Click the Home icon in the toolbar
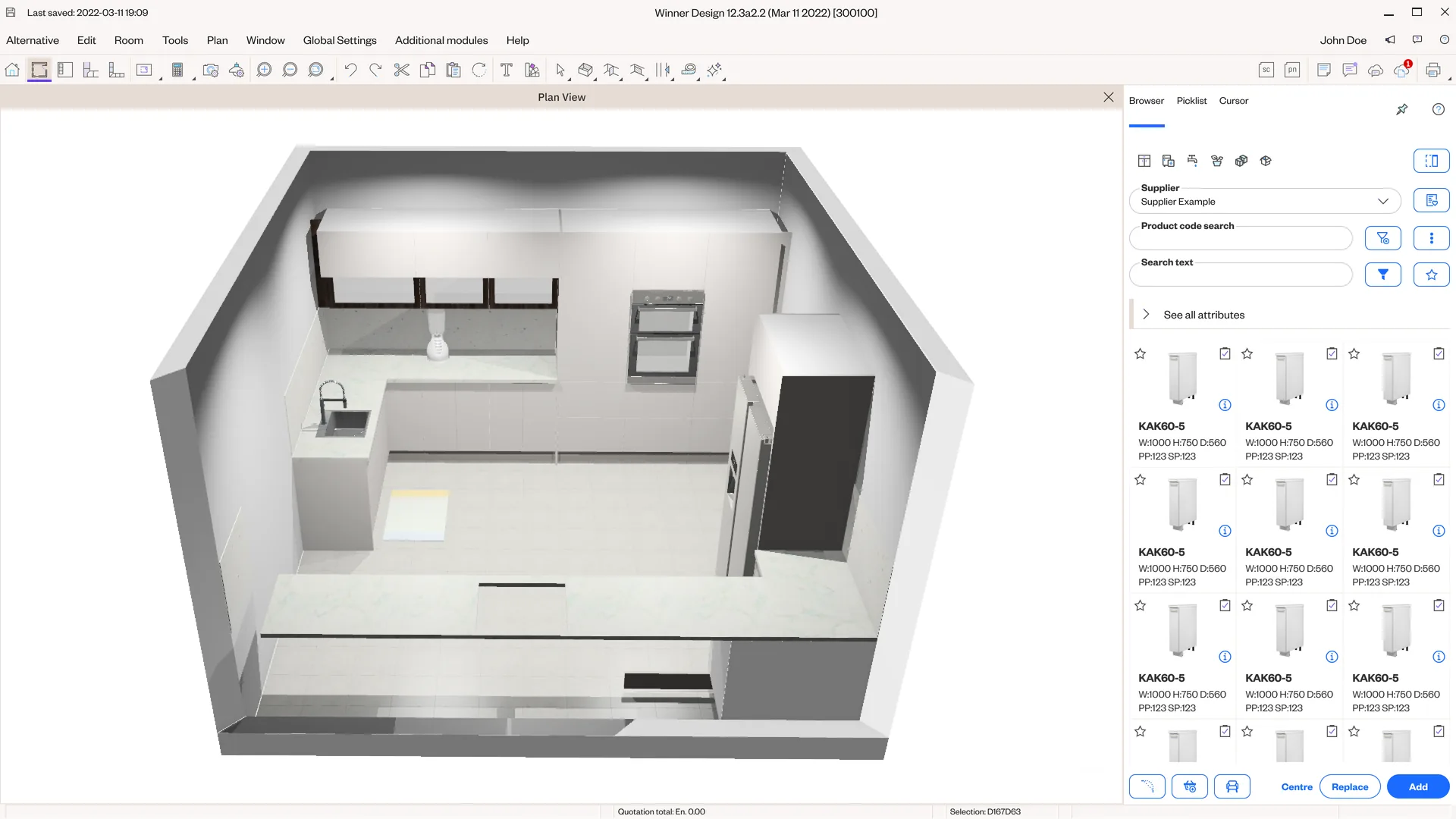This screenshot has width=1456, height=819. (x=12, y=70)
